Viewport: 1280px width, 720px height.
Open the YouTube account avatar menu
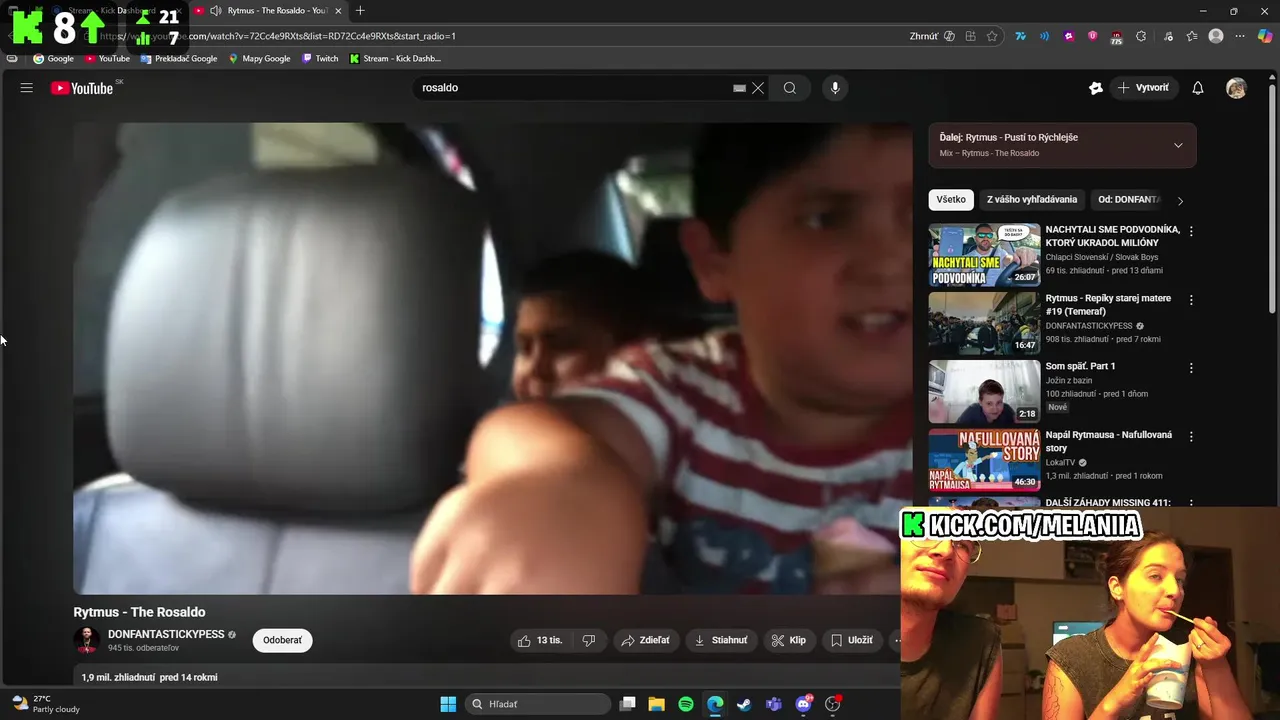tap(1236, 88)
